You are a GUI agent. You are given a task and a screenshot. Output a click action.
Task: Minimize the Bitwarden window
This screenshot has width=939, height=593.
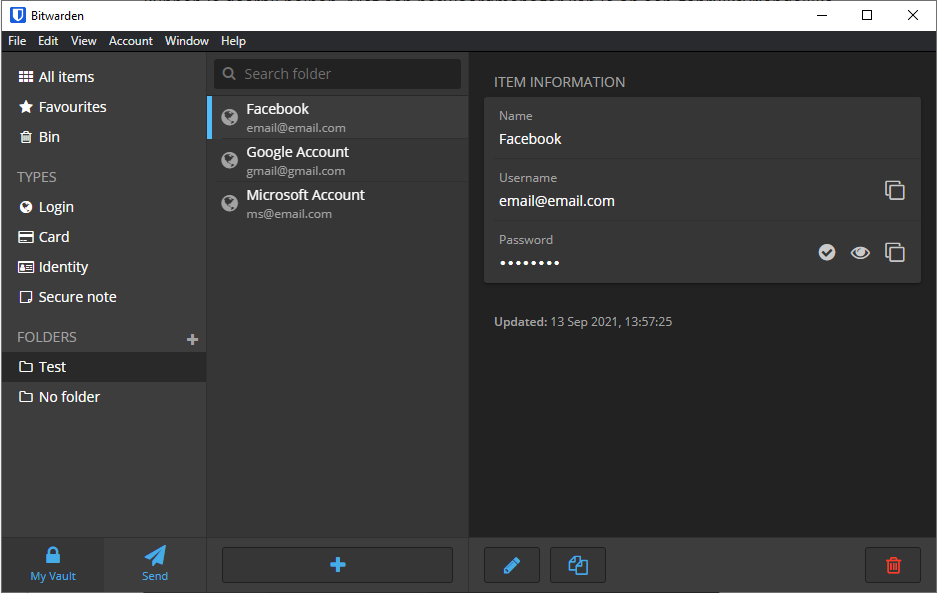tap(822, 15)
